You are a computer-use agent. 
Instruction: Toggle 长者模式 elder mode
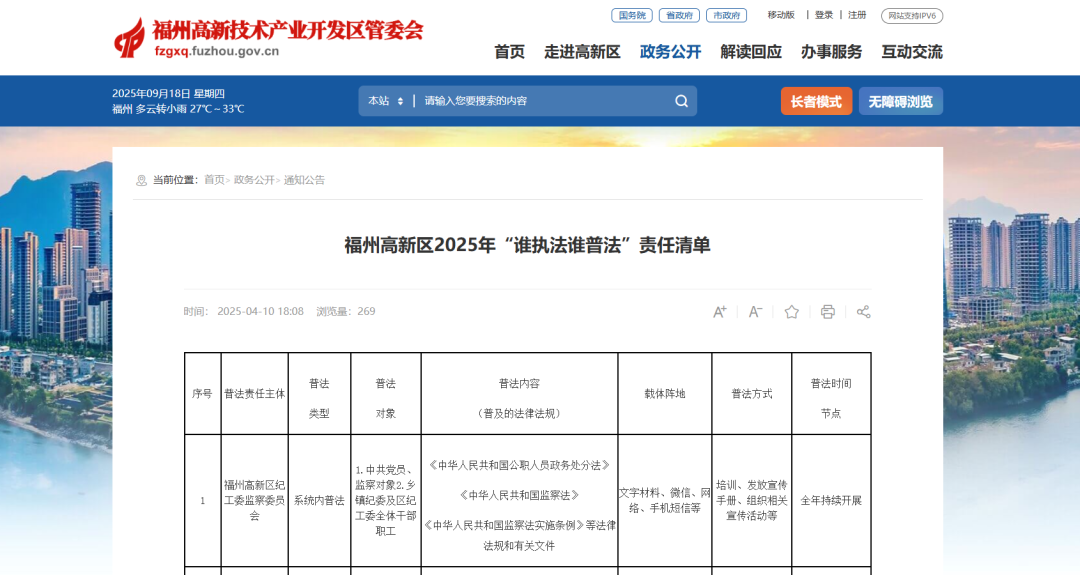coord(816,101)
